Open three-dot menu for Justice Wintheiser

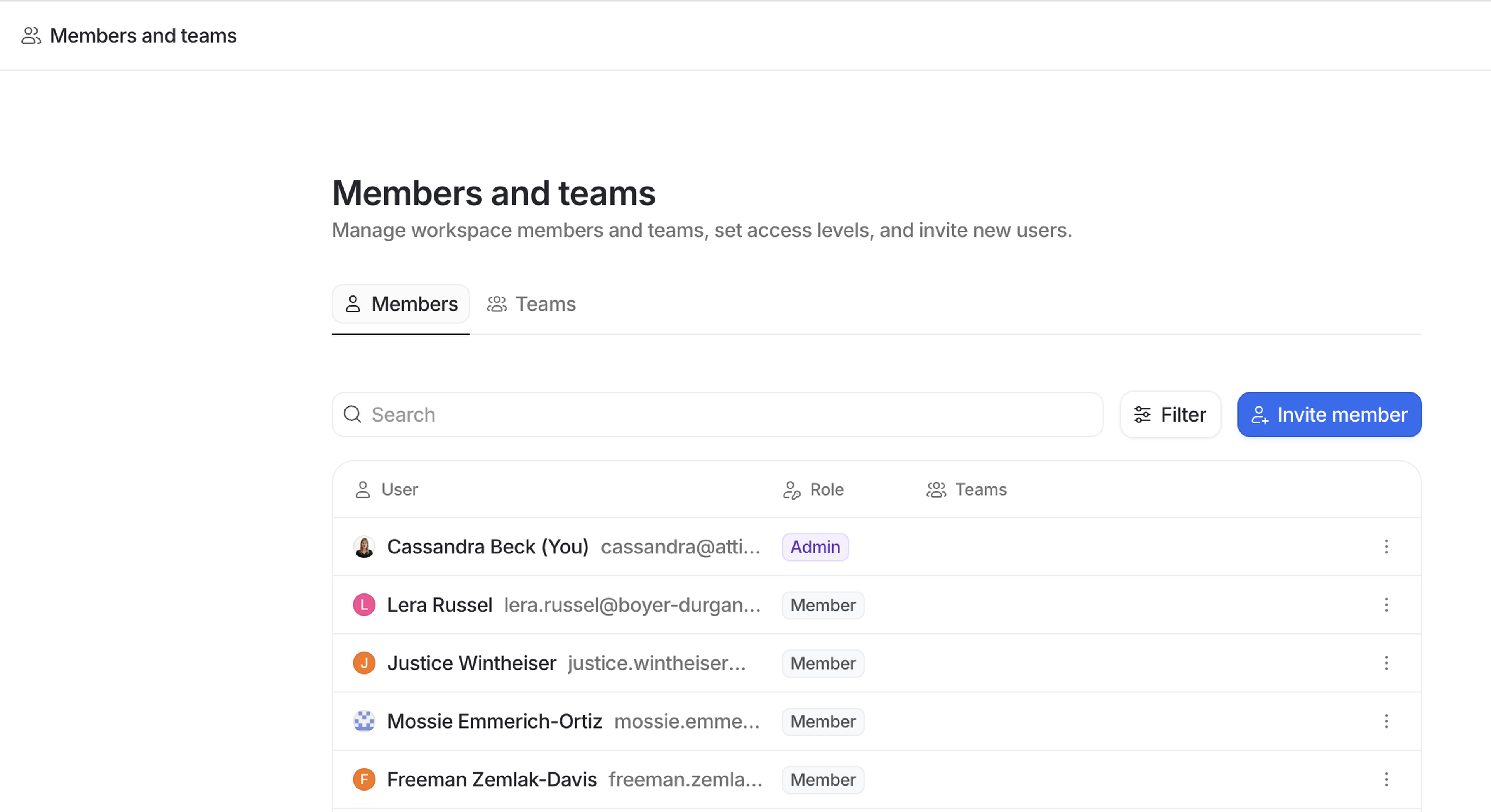pyautogui.click(x=1386, y=663)
